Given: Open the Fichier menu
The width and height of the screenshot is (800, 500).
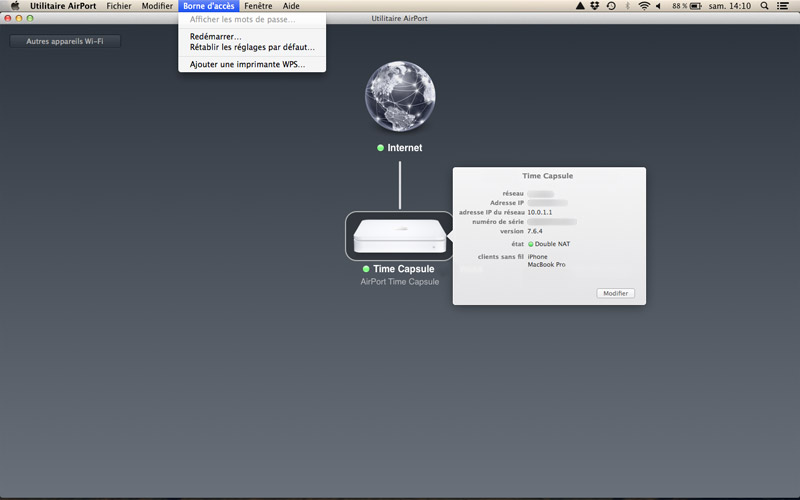Looking at the screenshot, I should click(x=119, y=6).
